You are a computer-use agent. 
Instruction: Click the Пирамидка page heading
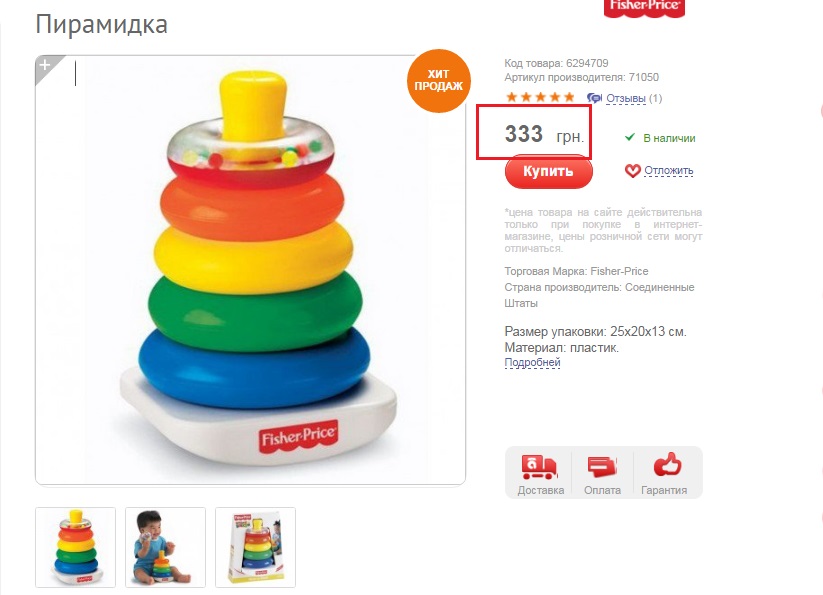tap(101, 25)
